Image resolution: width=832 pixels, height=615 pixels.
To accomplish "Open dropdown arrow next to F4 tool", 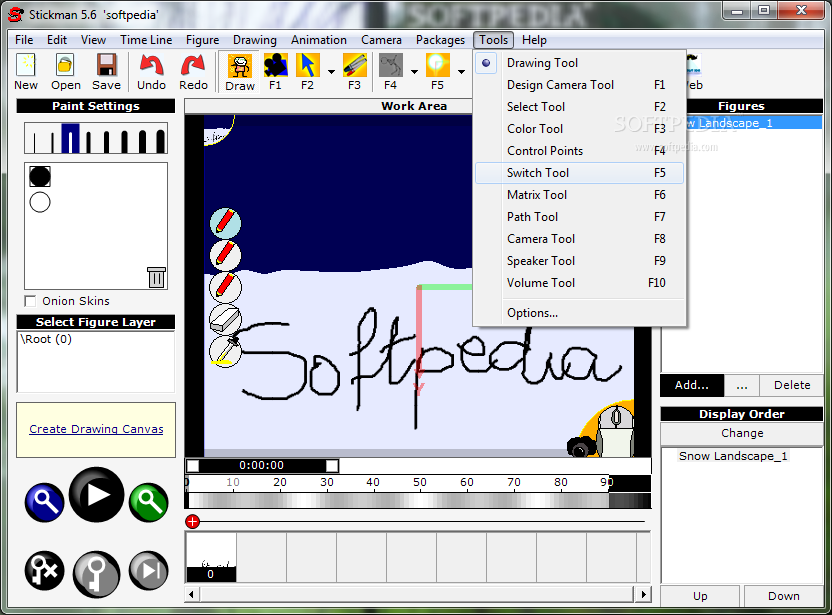I will (414, 72).
